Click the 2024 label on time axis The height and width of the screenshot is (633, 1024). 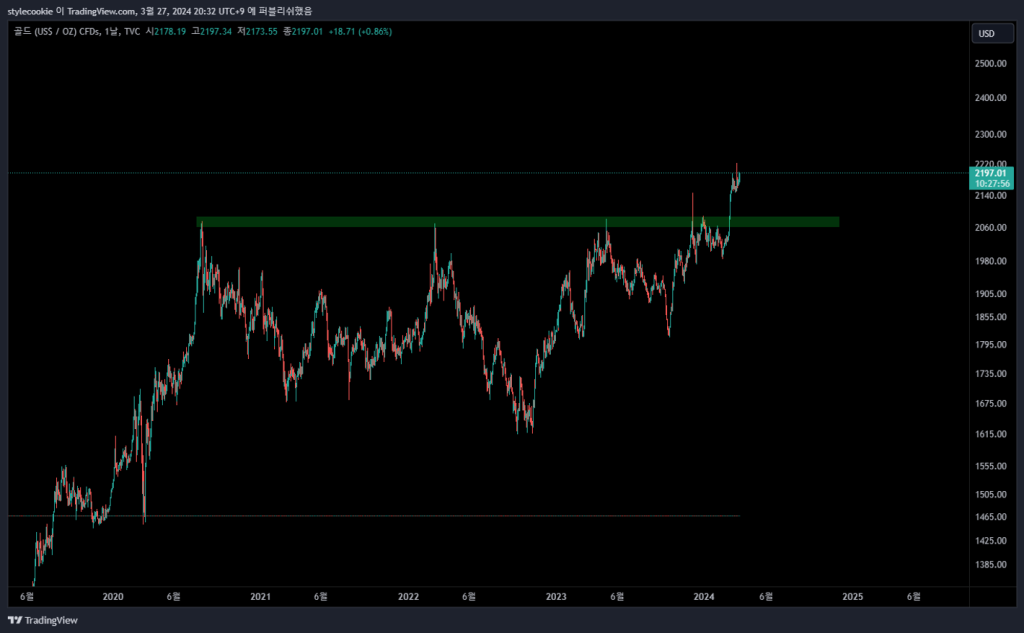(704, 596)
